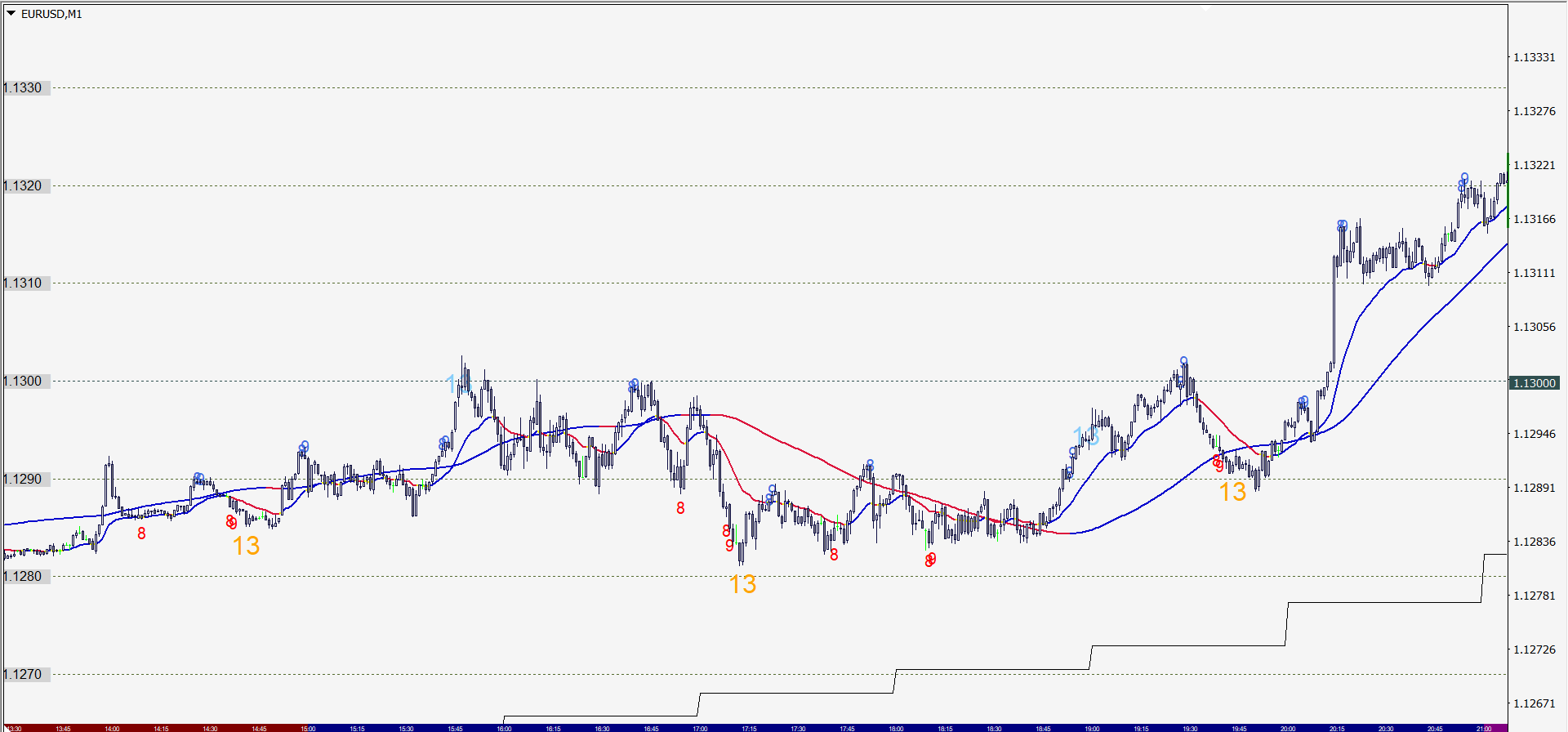Click 1.13331 on the price scale
This screenshot has width=1568, height=732.
tap(1535, 57)
